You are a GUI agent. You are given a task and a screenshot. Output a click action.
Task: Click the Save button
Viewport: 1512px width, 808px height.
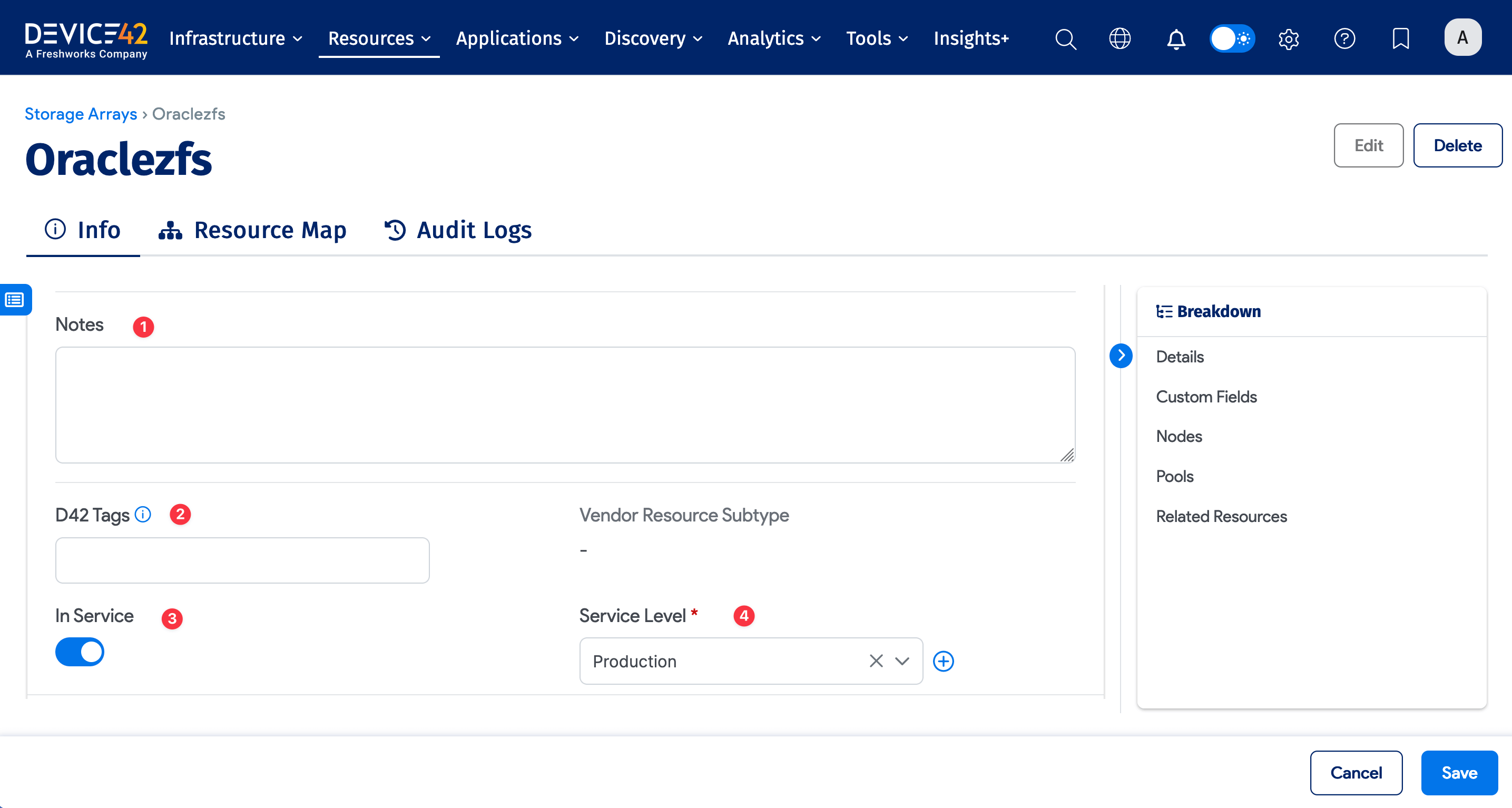(1459, 773)
